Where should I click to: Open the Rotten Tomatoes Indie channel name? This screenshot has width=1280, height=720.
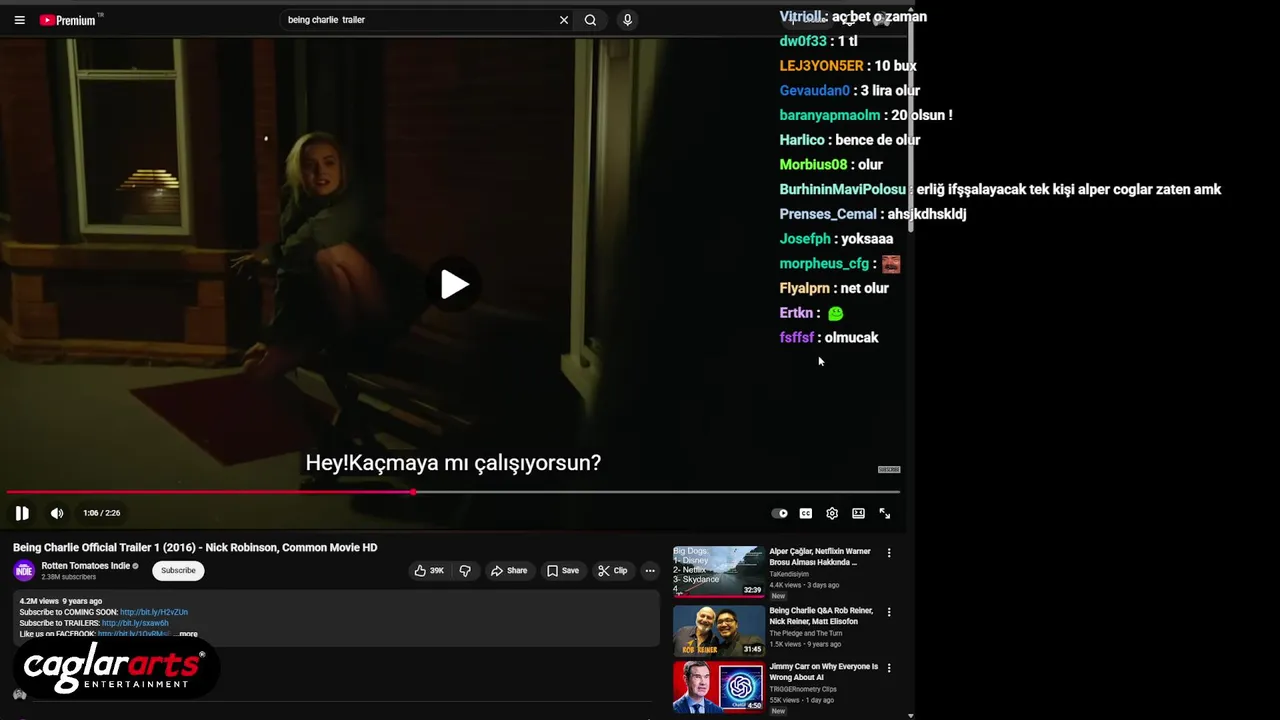coord(86,566)
